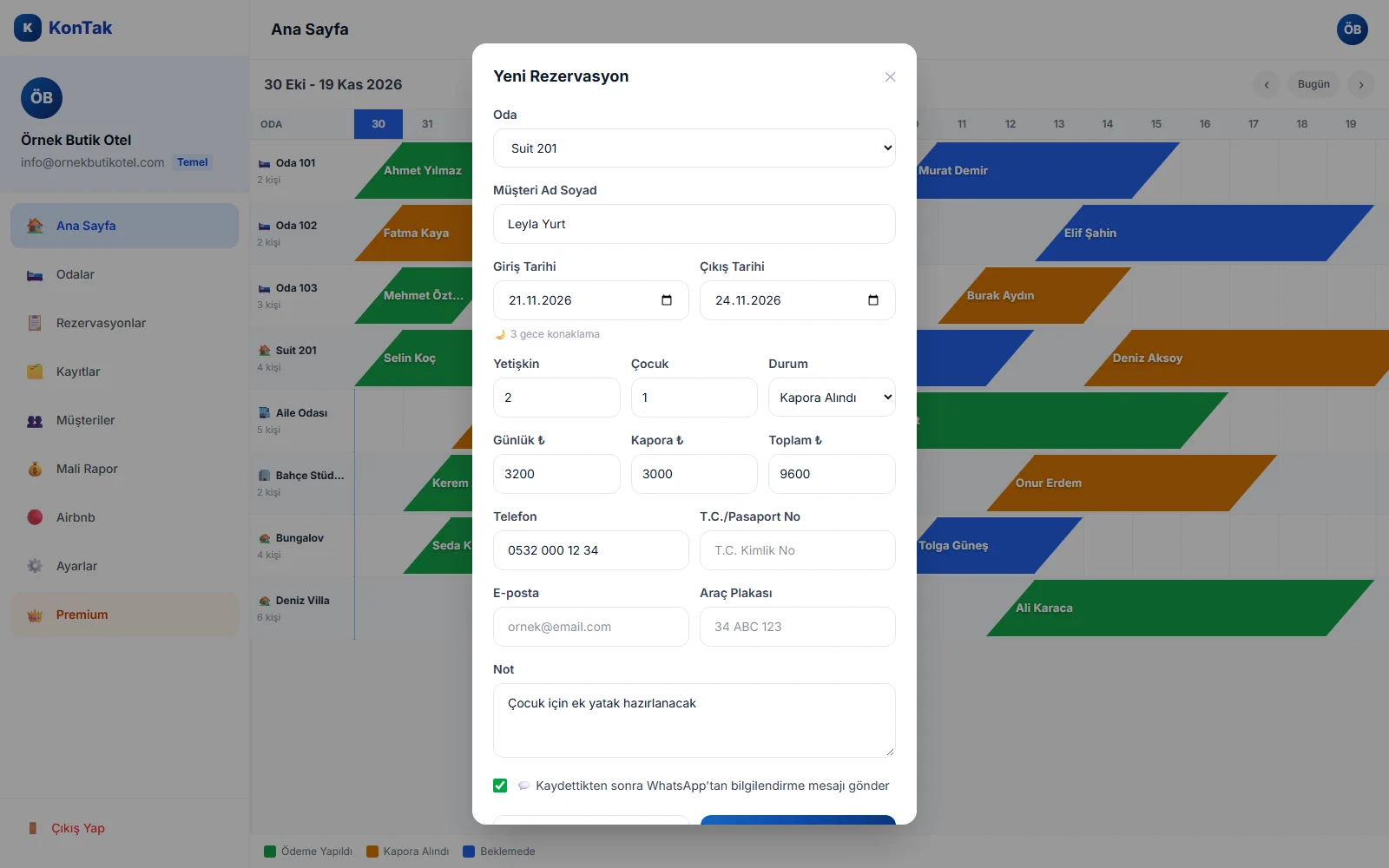Click the Müşteriler people icon
Screen dimensions: 1389x868
point(35,420)
